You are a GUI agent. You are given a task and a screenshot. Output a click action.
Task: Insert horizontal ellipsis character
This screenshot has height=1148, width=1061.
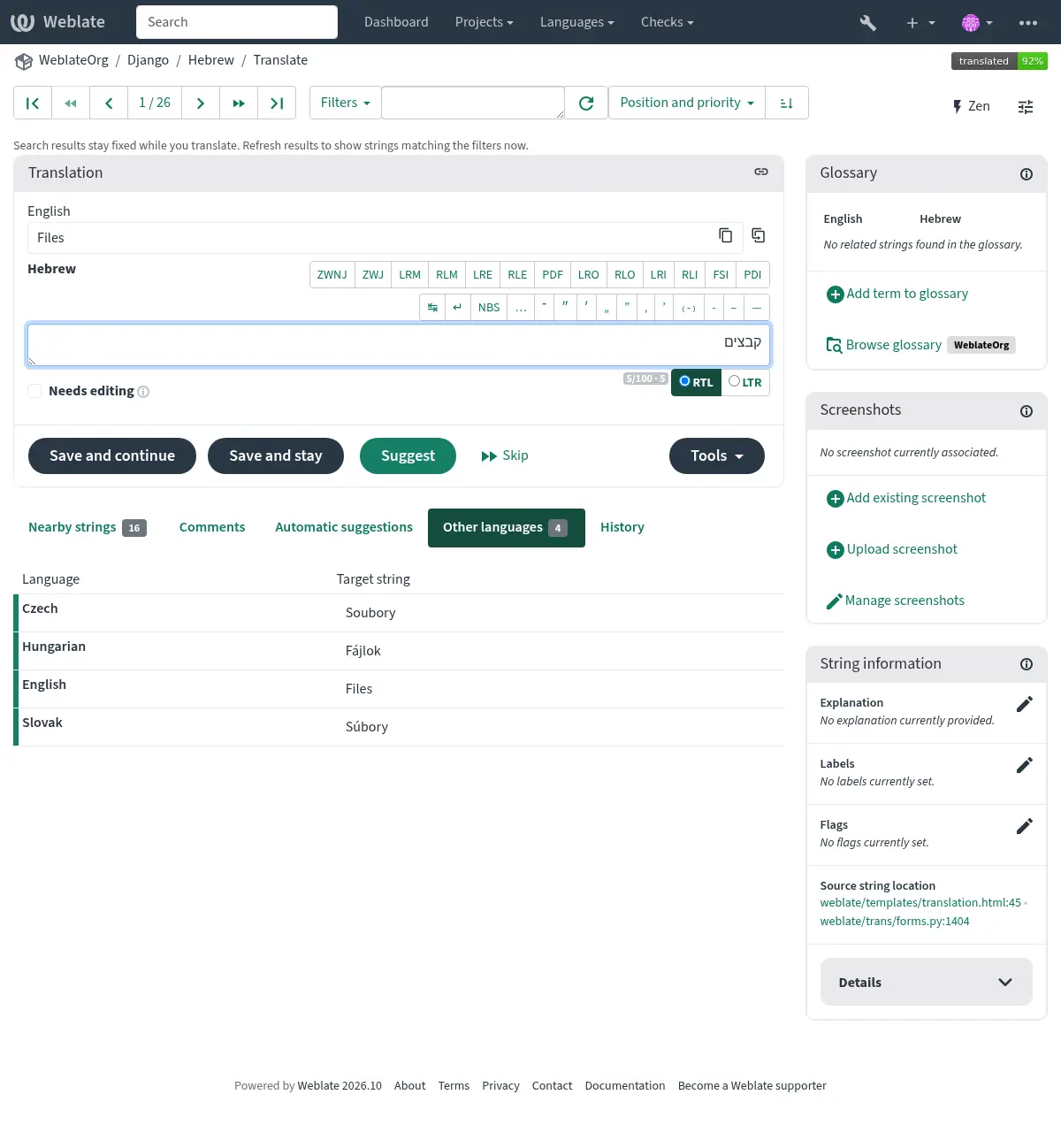pos(521,307)
